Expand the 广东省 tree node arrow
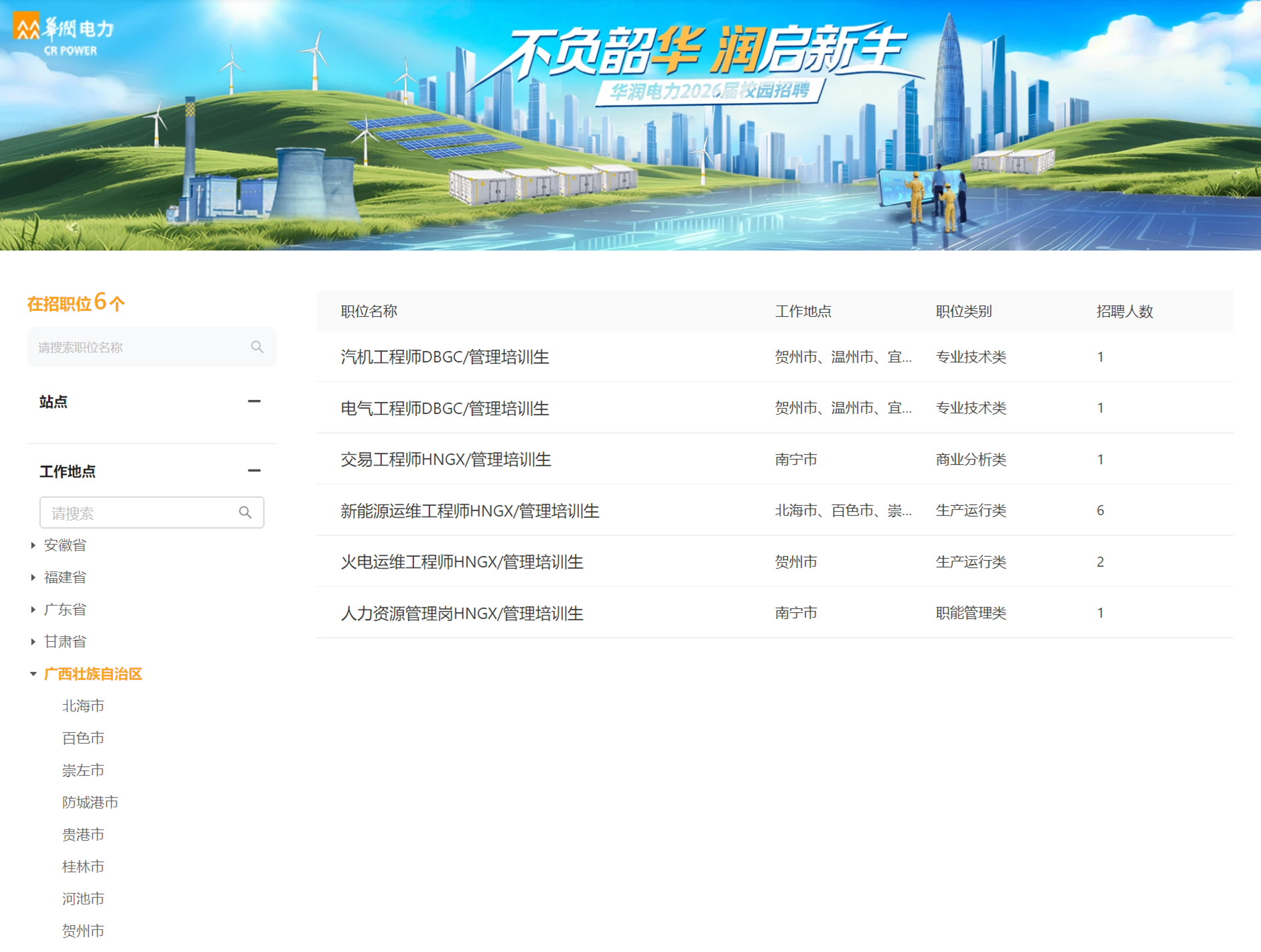 (x=33, y=610)
